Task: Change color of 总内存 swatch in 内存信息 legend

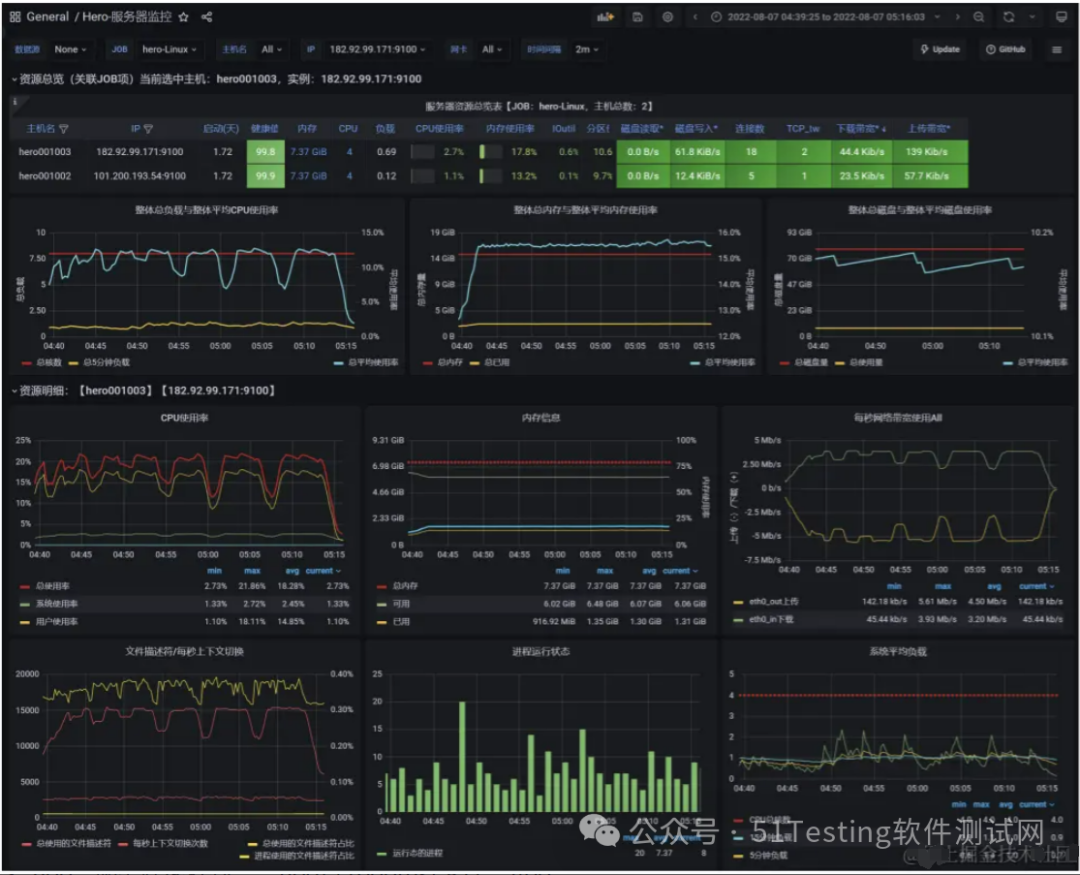Action: (382, 587)
